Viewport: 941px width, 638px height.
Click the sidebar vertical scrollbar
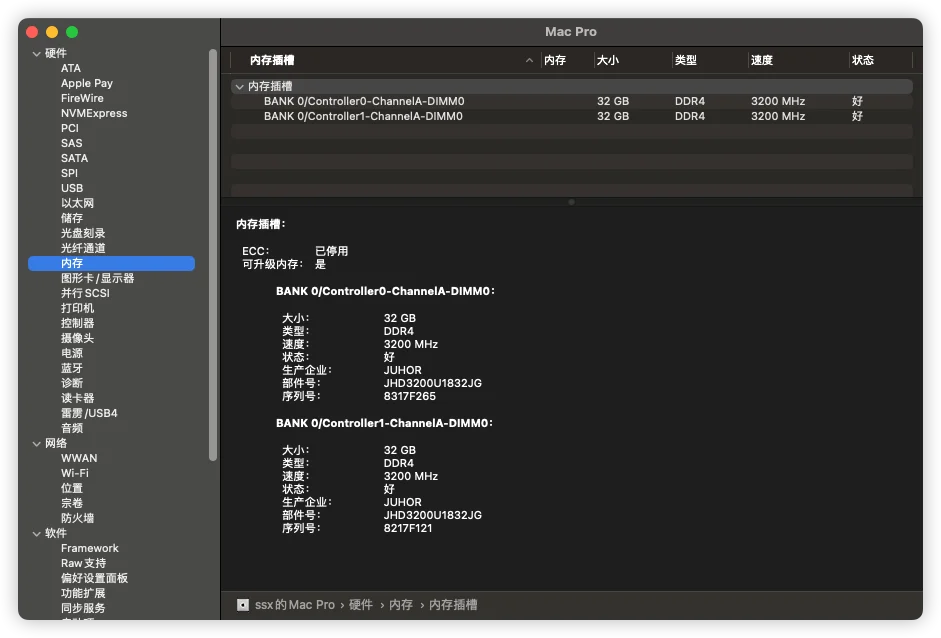point(212,255)
